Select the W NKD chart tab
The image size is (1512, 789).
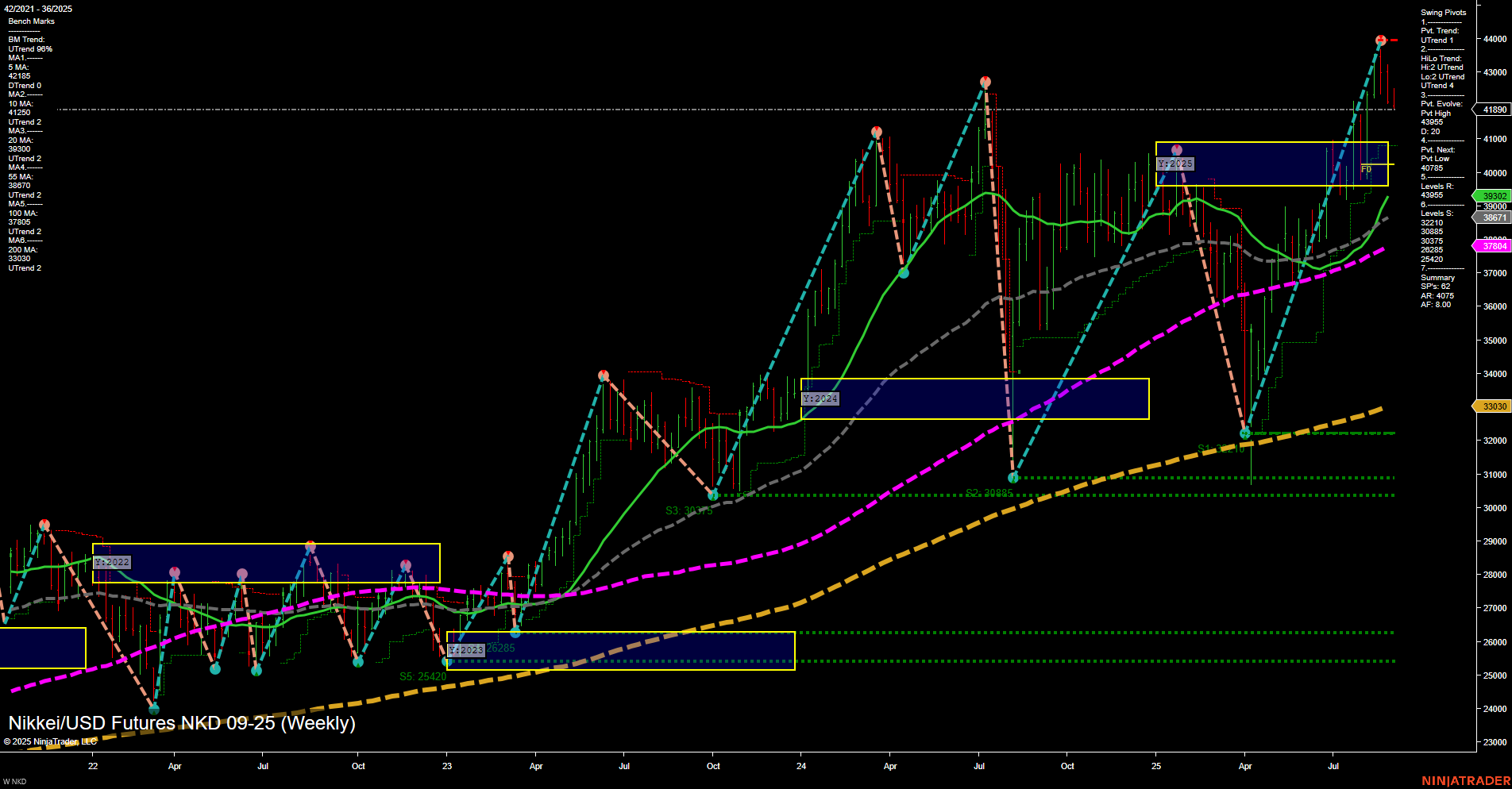tap(16, 781)
